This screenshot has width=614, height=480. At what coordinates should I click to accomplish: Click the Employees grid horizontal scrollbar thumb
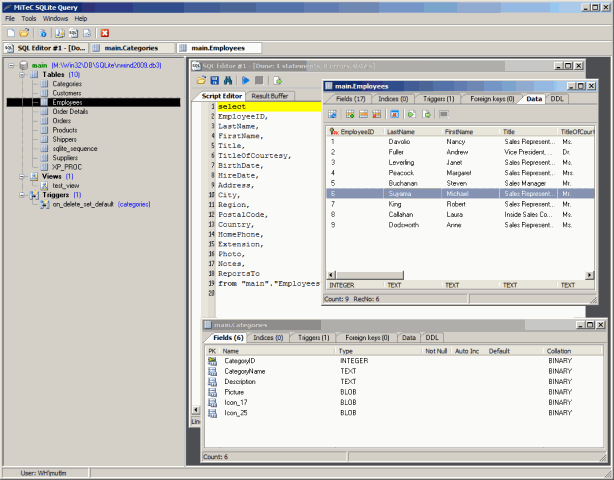pyautogui.click(x=370, y=275)
